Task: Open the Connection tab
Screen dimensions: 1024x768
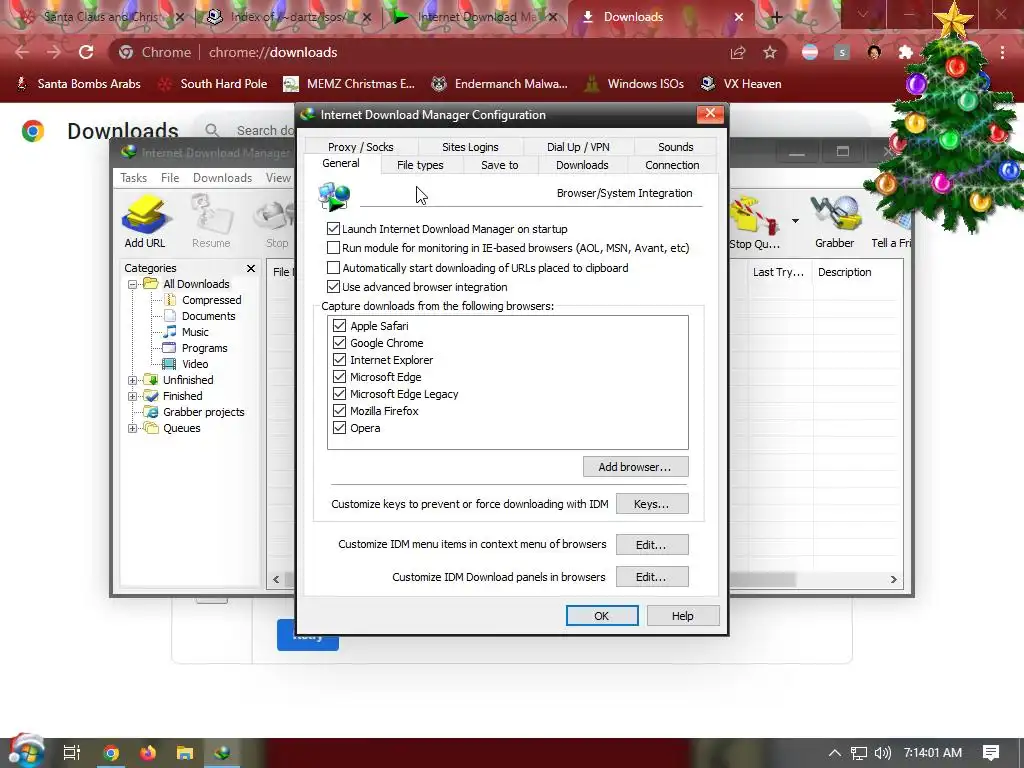Action: [672, 165]
